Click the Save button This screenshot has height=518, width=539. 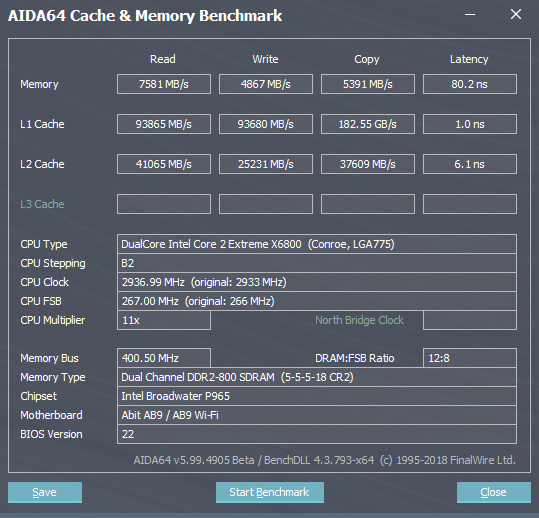click(x=45, y=492)
